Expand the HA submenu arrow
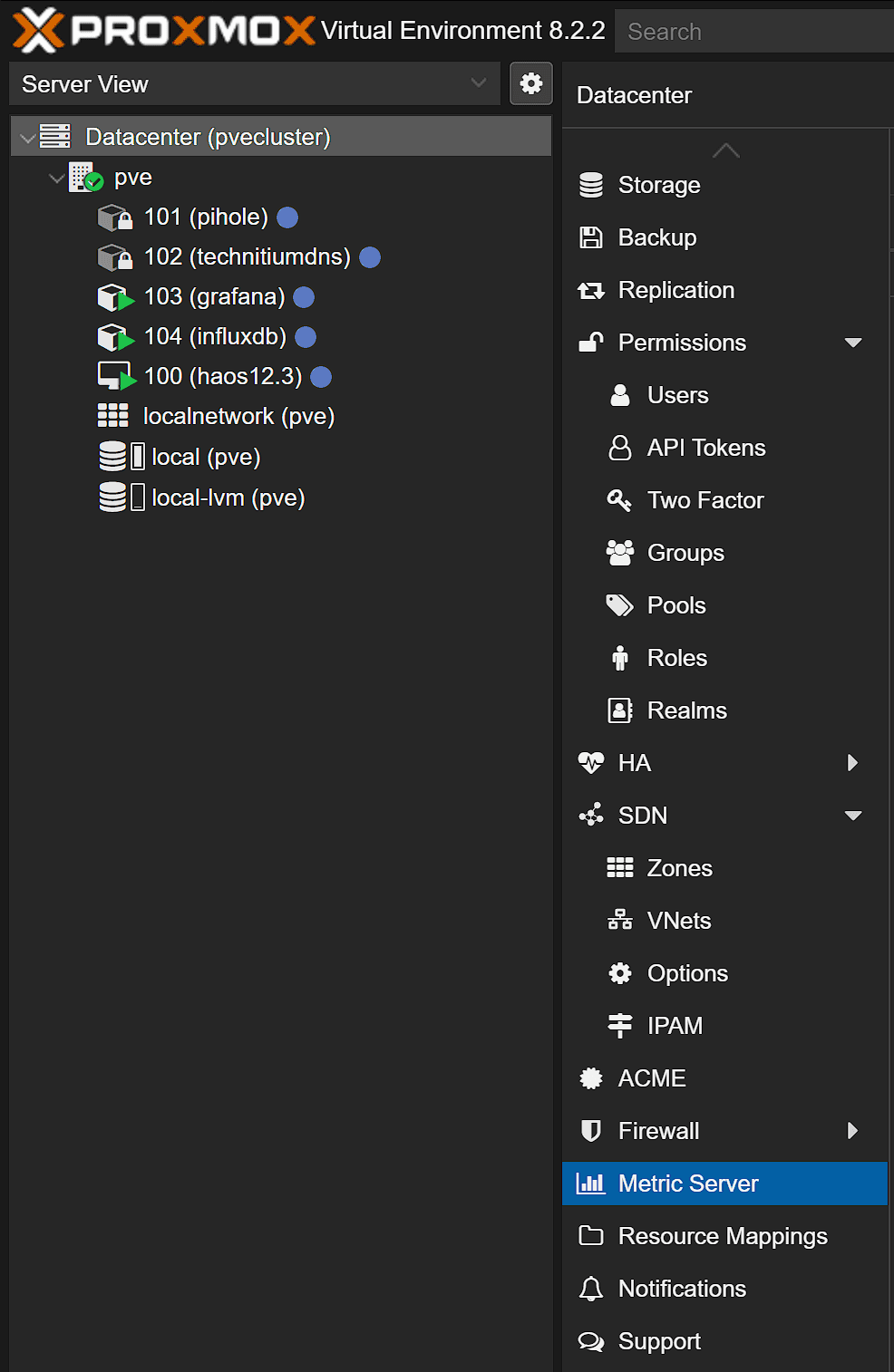 pos(852,763)
